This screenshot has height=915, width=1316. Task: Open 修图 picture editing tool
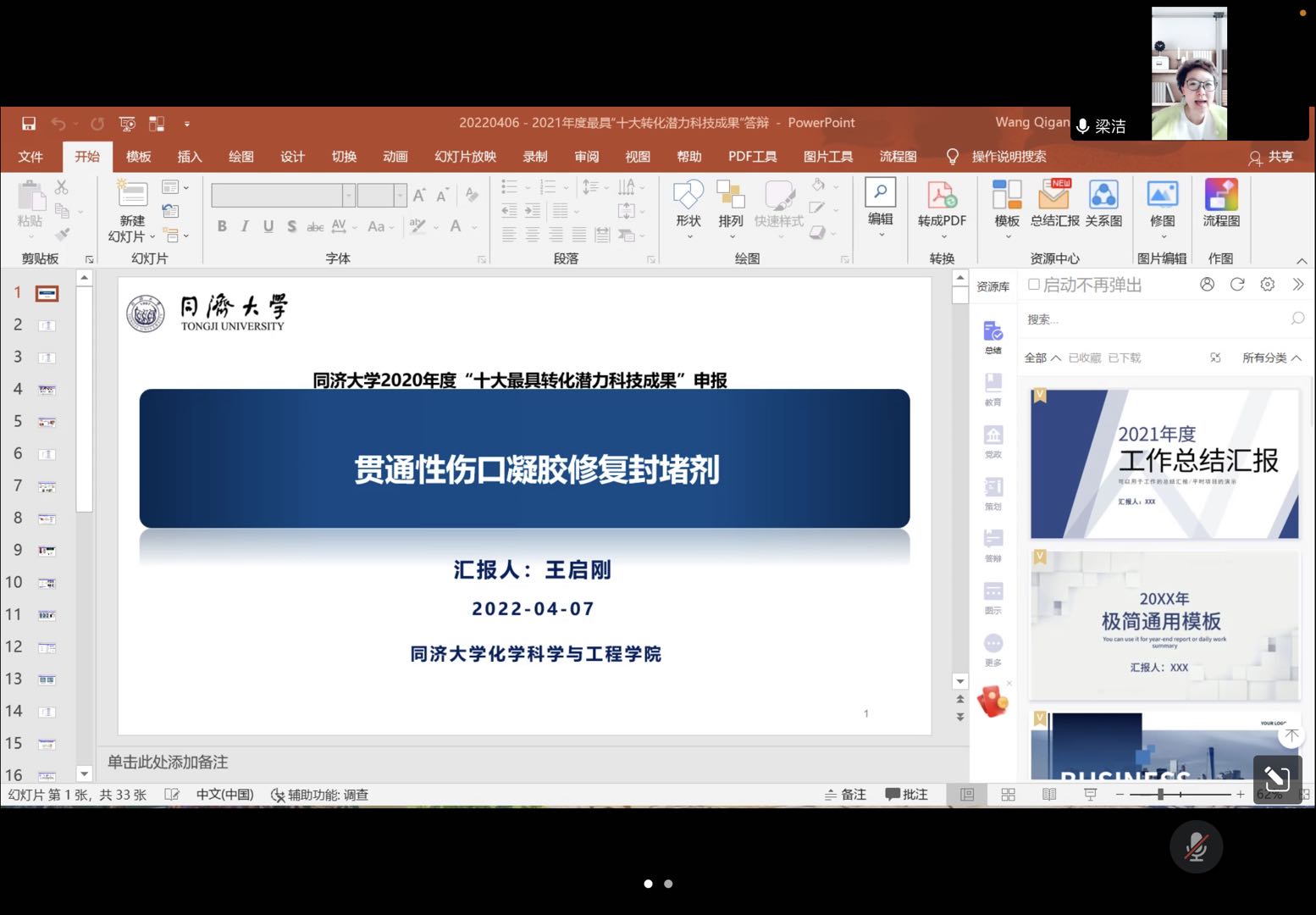click(1162, 208)
